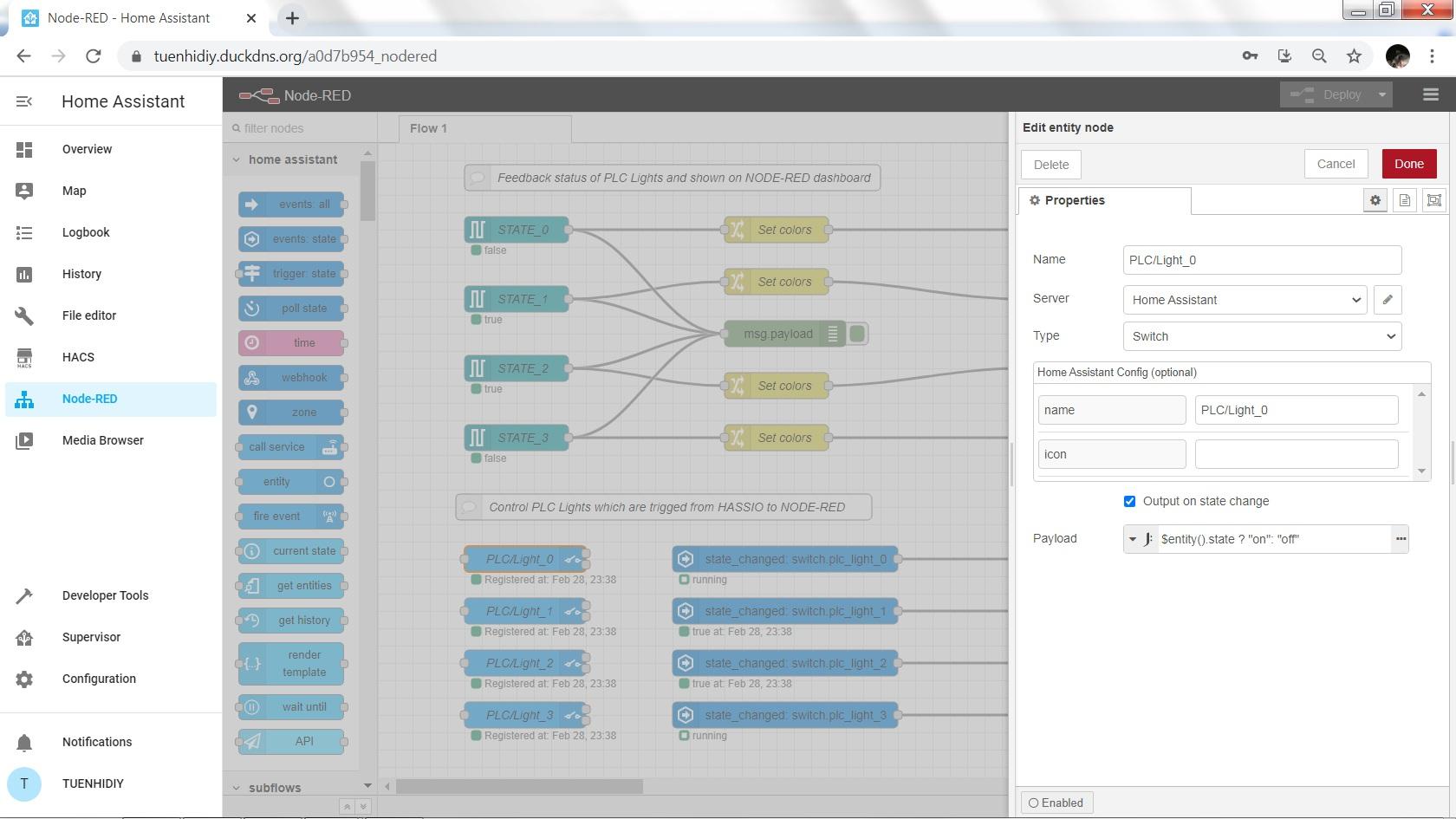Select the Node-RED sidebar menu item
Screen dimensions: 1456x819
[x=111, y=399]
